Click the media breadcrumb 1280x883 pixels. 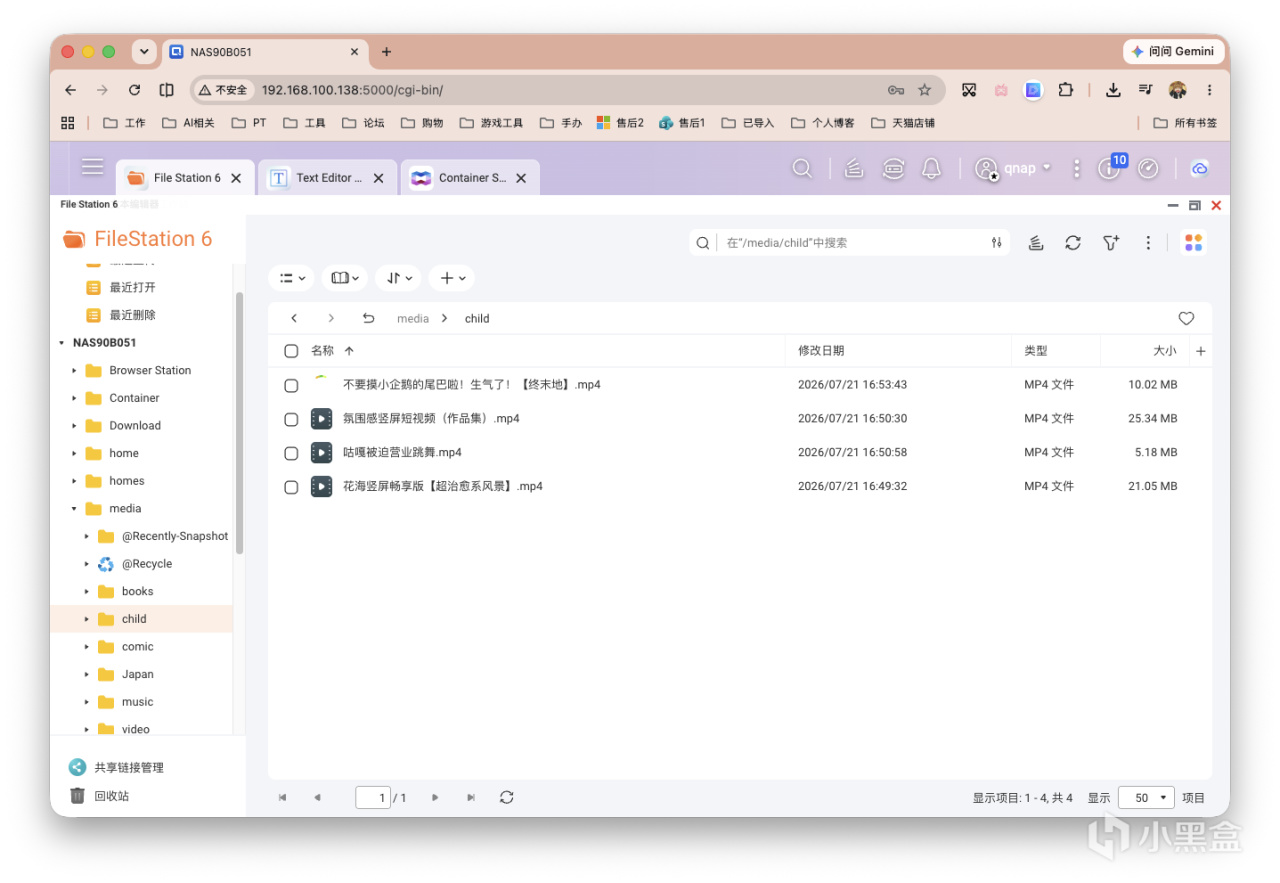coord(412,319)
